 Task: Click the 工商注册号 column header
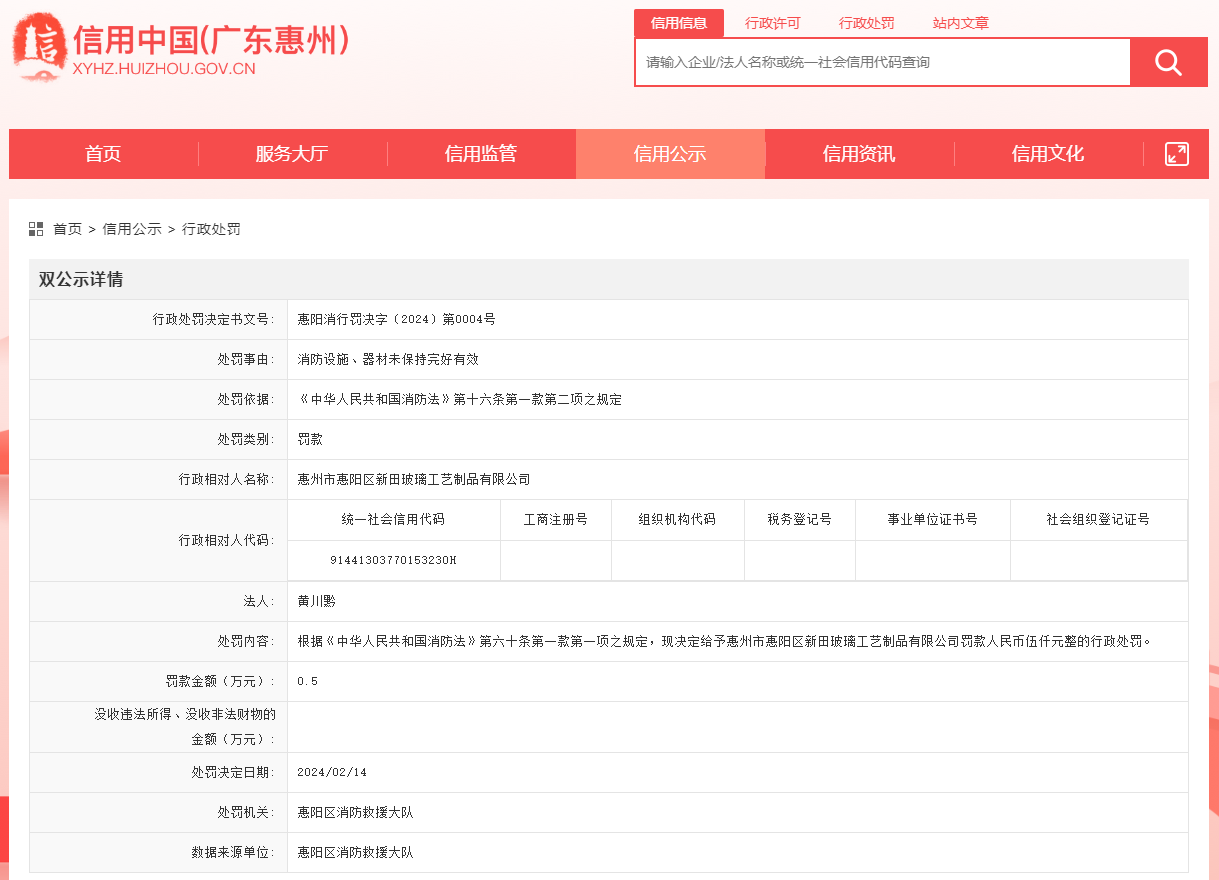click(556, 520)
